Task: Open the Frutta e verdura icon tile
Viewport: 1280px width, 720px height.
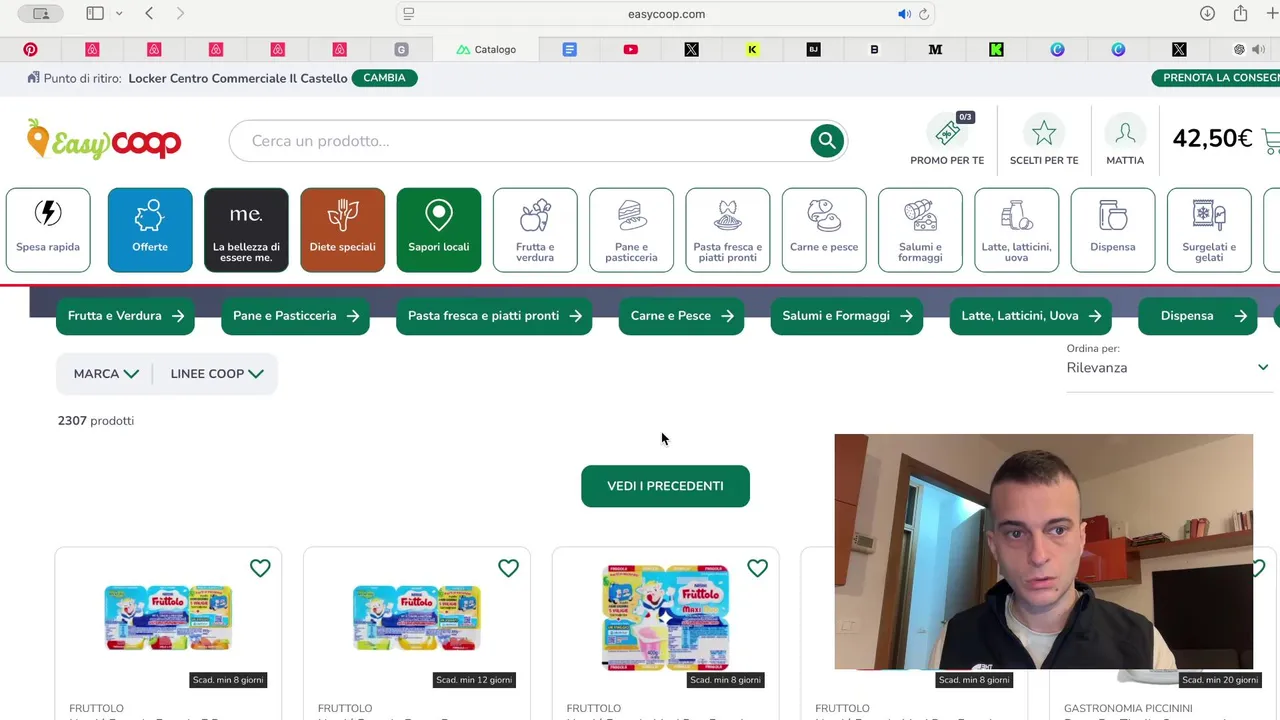Action: [535, 230]
